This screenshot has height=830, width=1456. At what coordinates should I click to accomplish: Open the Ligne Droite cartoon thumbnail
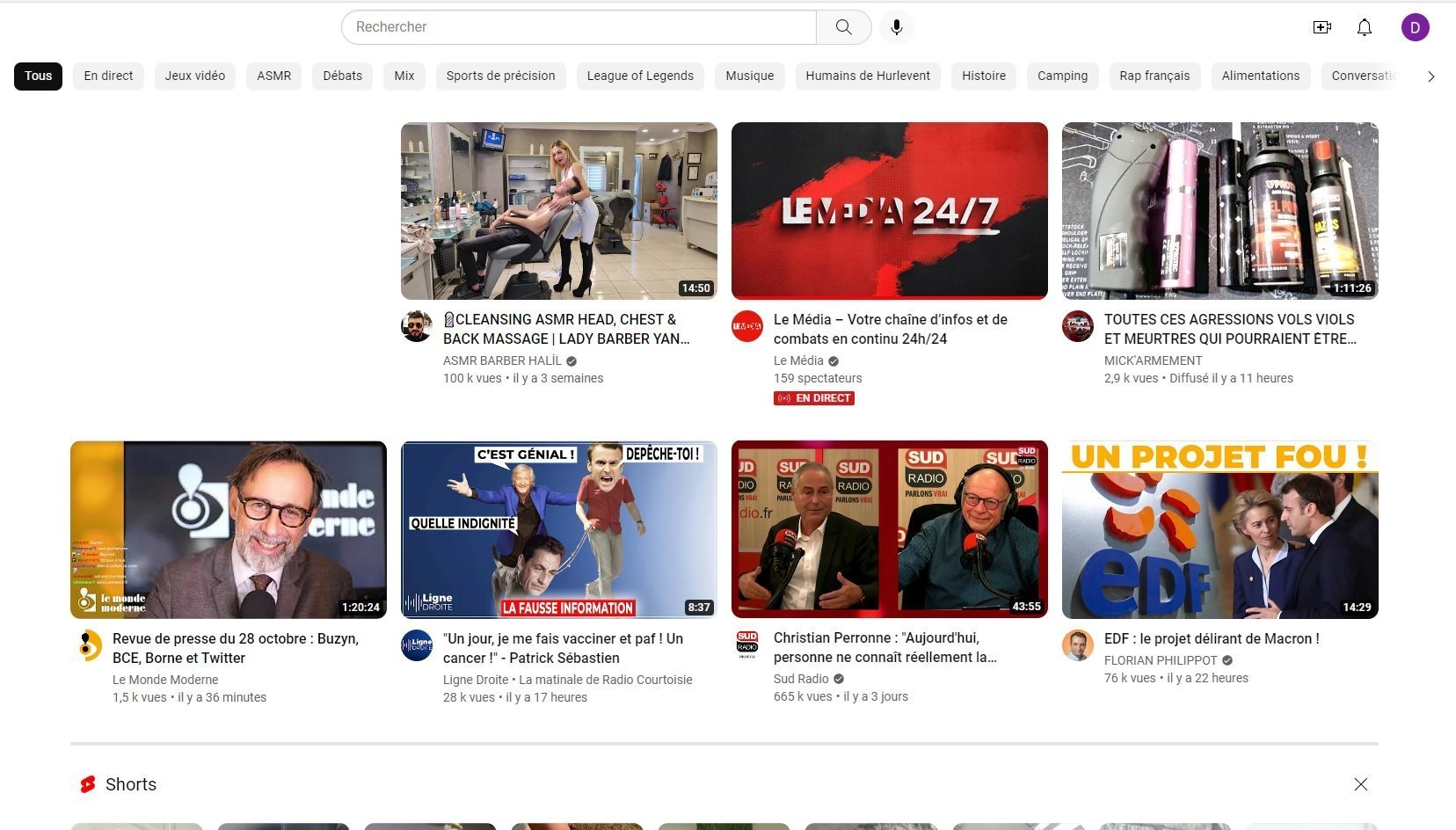[559, 530]
